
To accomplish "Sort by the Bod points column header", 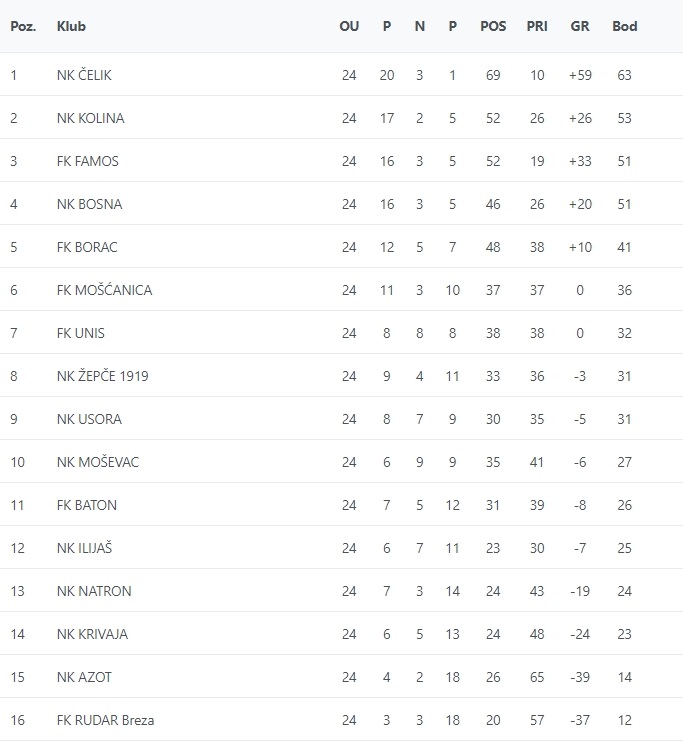I will coord(624,26).
